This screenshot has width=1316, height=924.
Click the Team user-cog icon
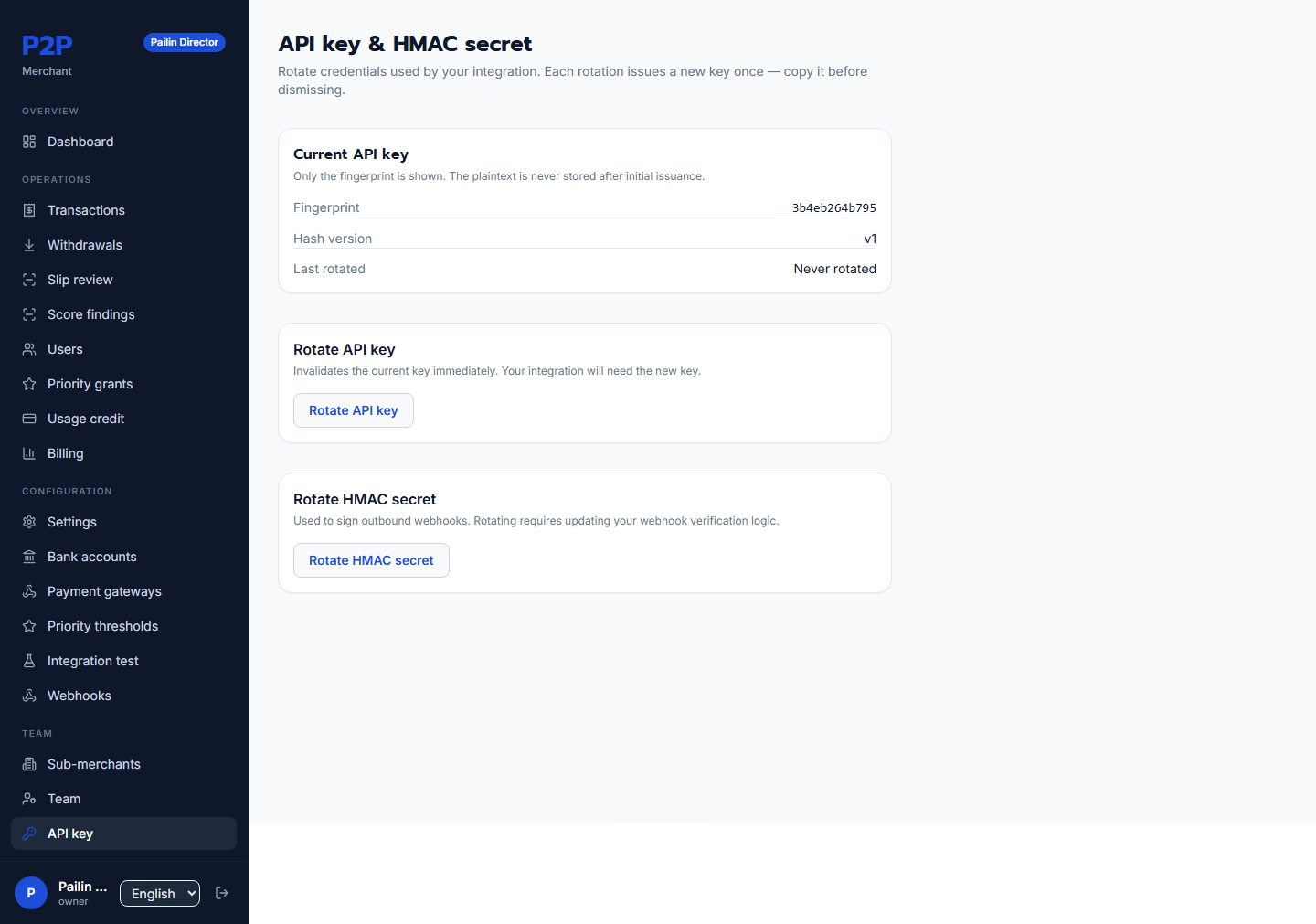[x=29, y=799]
